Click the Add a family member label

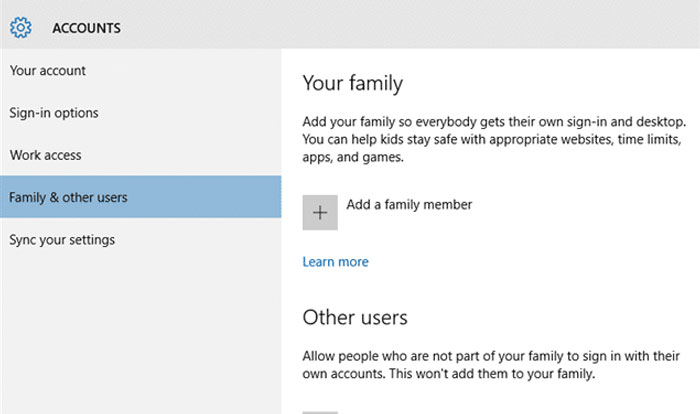409,205
